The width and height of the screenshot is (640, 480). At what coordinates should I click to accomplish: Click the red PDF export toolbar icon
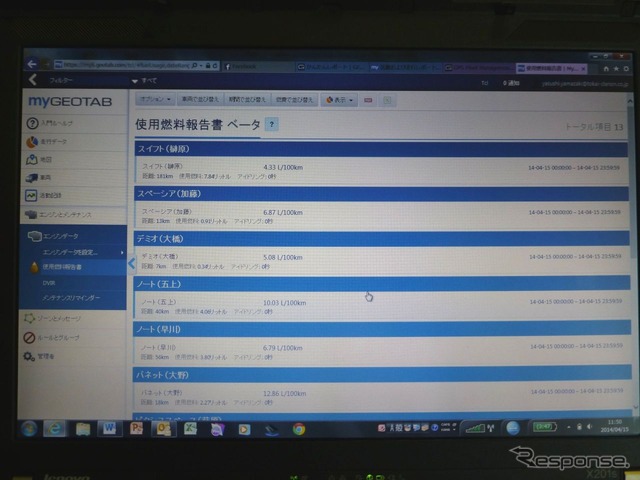click(x=368, y=100)
